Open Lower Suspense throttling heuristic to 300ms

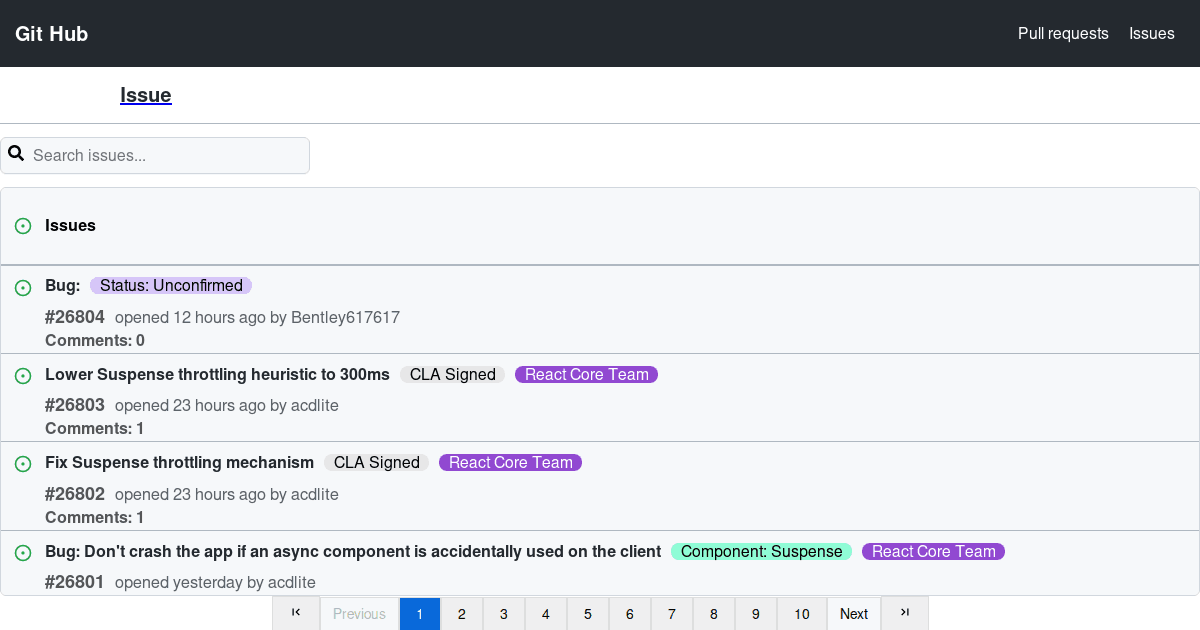[x=217, y=374]
